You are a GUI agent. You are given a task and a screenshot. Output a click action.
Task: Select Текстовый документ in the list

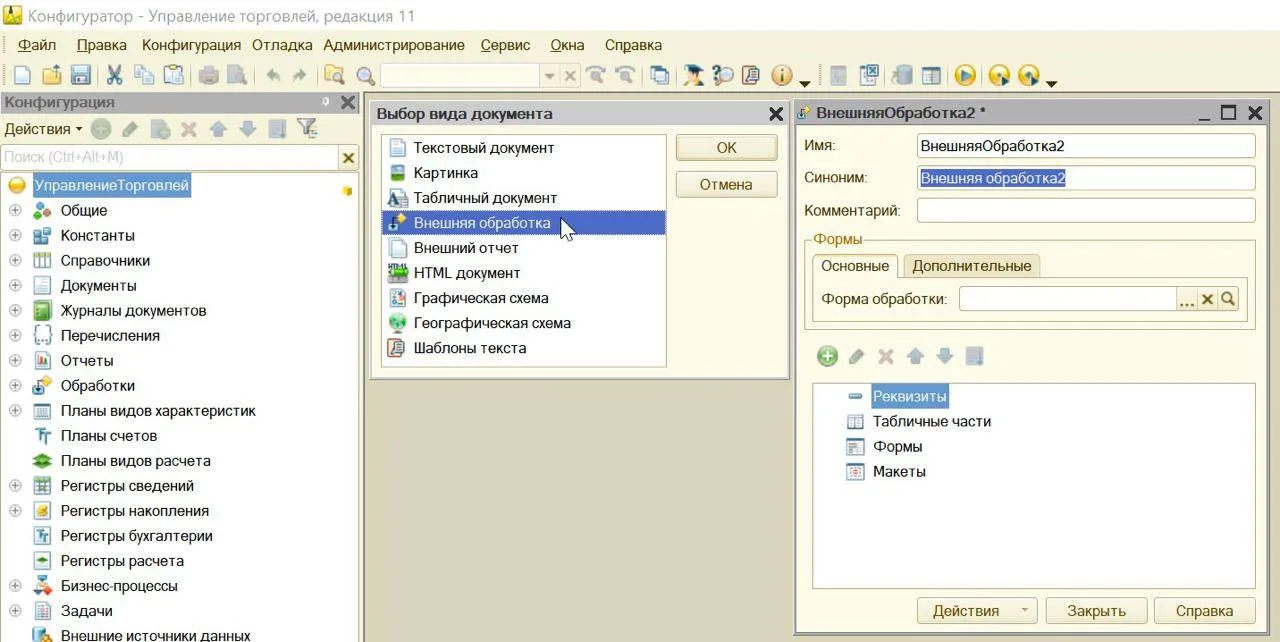click(x=523, y=148)
